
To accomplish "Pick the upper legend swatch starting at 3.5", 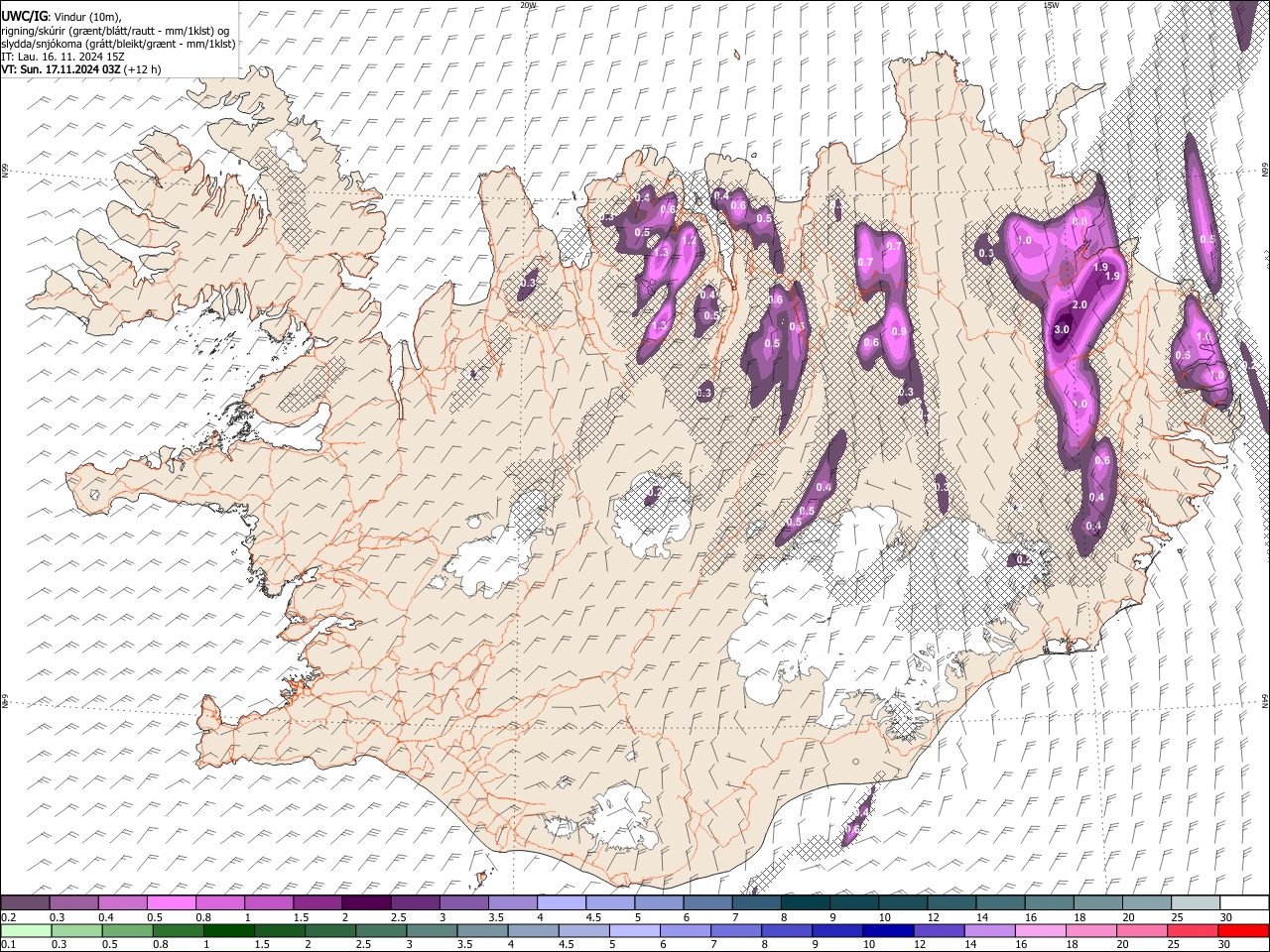I will [x=512, y=903].
